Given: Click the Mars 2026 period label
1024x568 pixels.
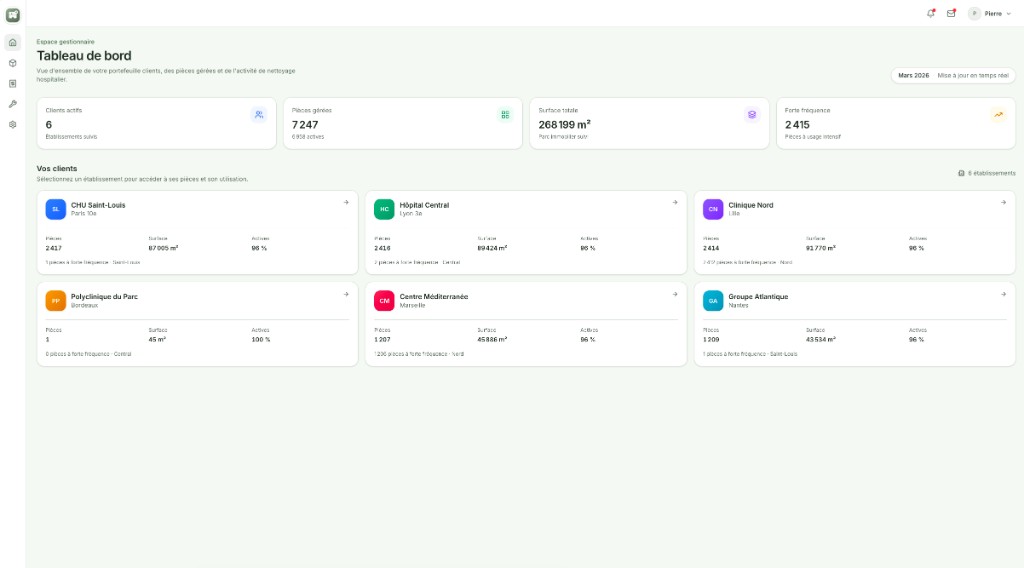Looking at the screenshot, I should pos(913,76).
